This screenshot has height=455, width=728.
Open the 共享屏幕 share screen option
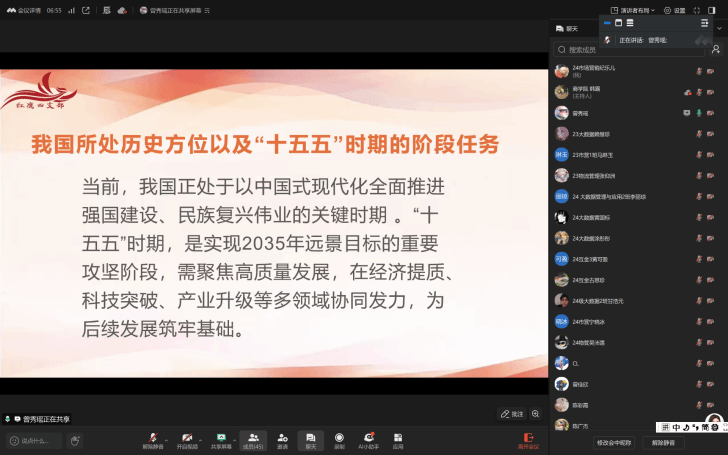coord(221,437)
